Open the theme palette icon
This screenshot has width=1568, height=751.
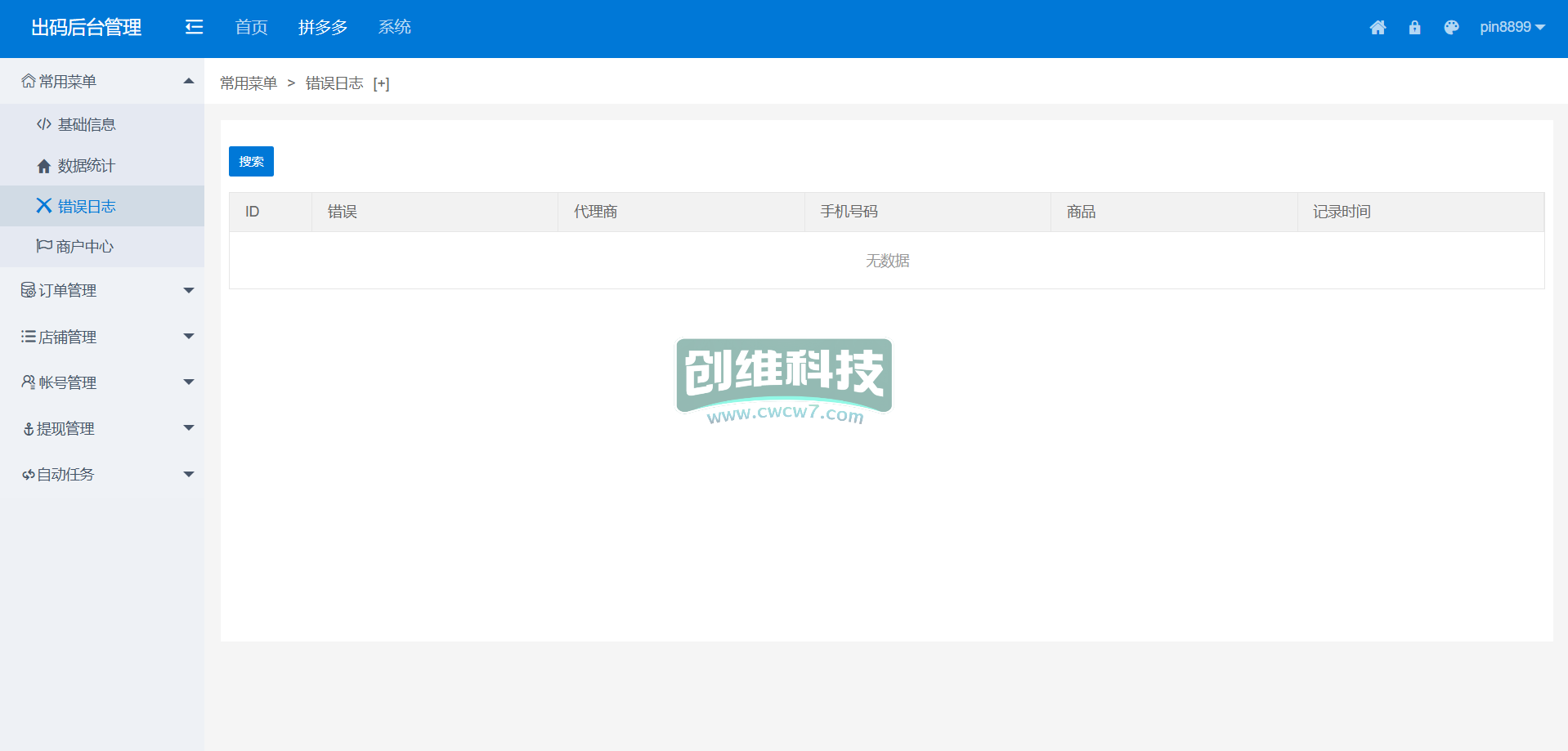click(x=1451, y=28)
